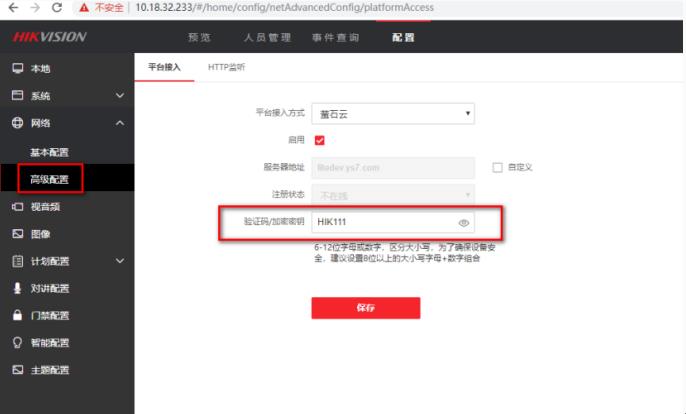
Task: Click the 验证码/加密密钥 label
Action: (274, 221)
